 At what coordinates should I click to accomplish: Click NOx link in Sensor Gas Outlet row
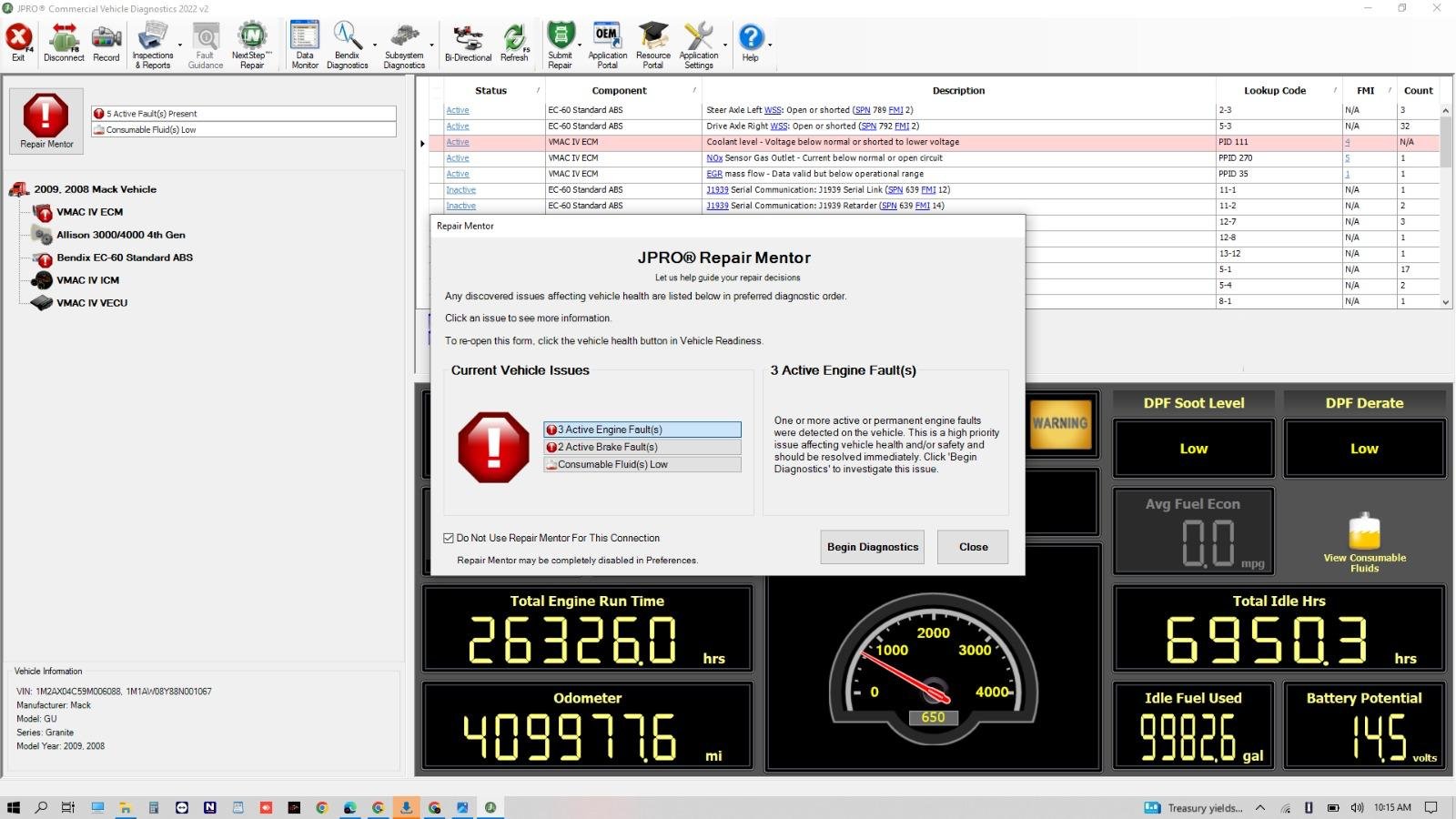coord(714,158)
